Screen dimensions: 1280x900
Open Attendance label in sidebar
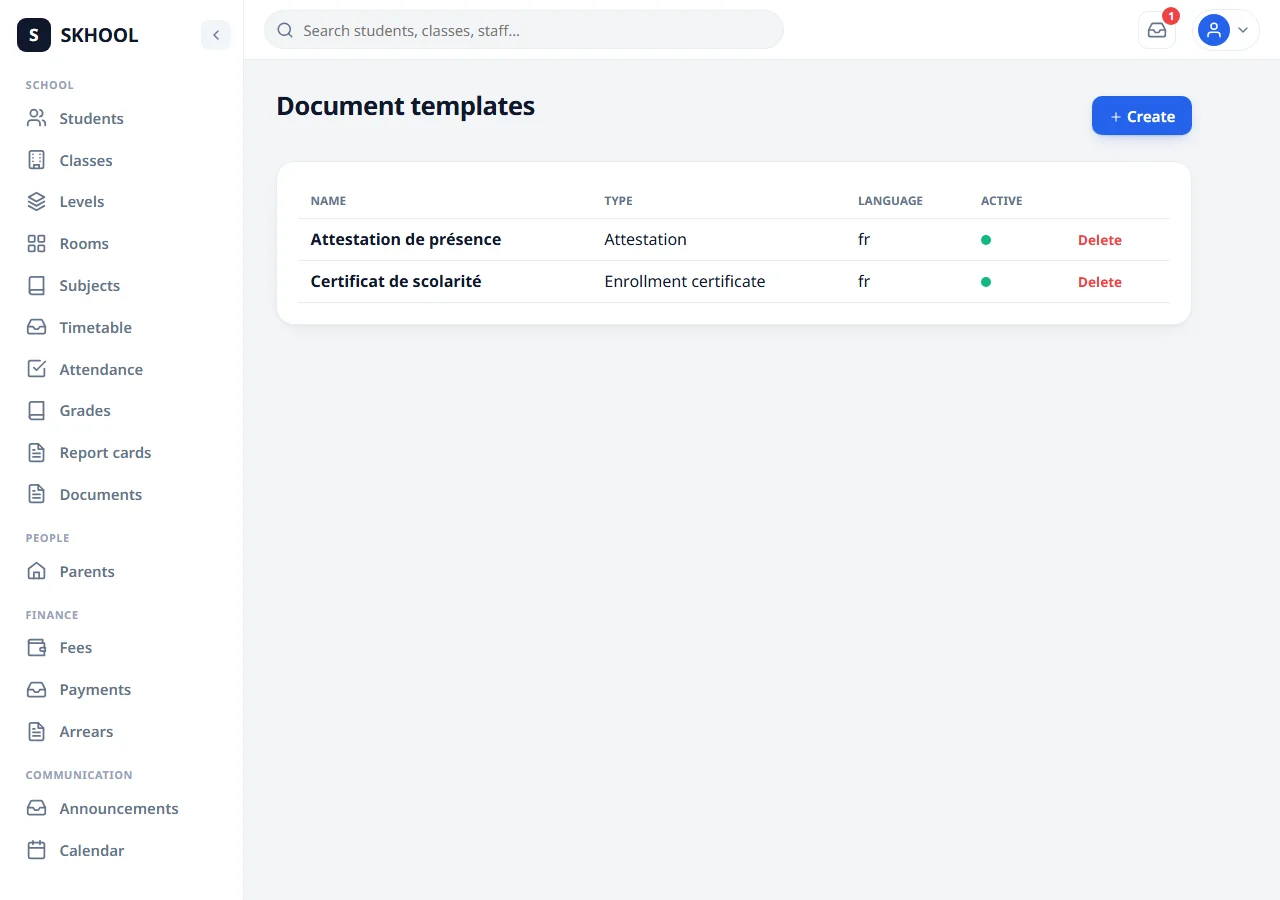101,369
